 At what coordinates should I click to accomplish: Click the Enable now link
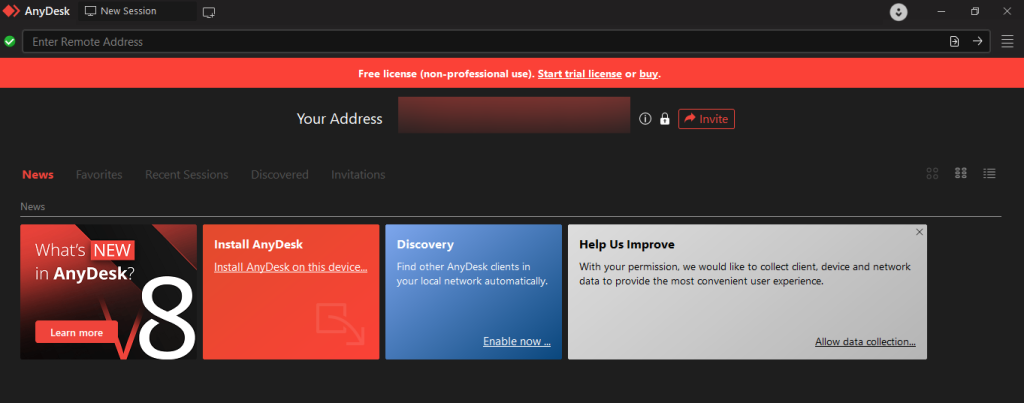pos(517,341)
